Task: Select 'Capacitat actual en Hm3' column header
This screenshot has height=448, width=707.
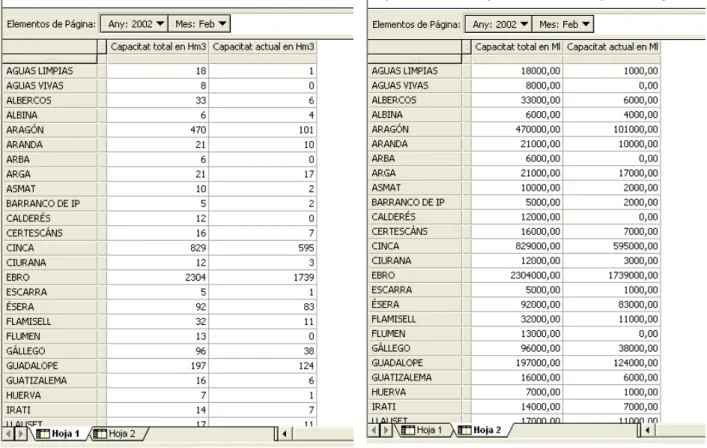Action: [263, 47]
